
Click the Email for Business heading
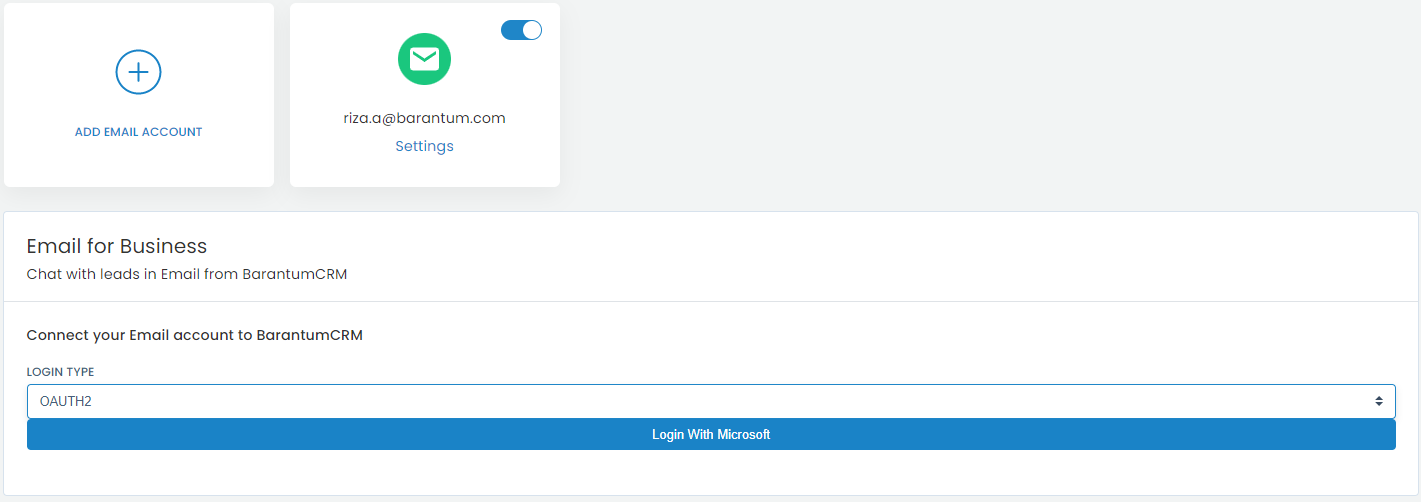[117, 246]
